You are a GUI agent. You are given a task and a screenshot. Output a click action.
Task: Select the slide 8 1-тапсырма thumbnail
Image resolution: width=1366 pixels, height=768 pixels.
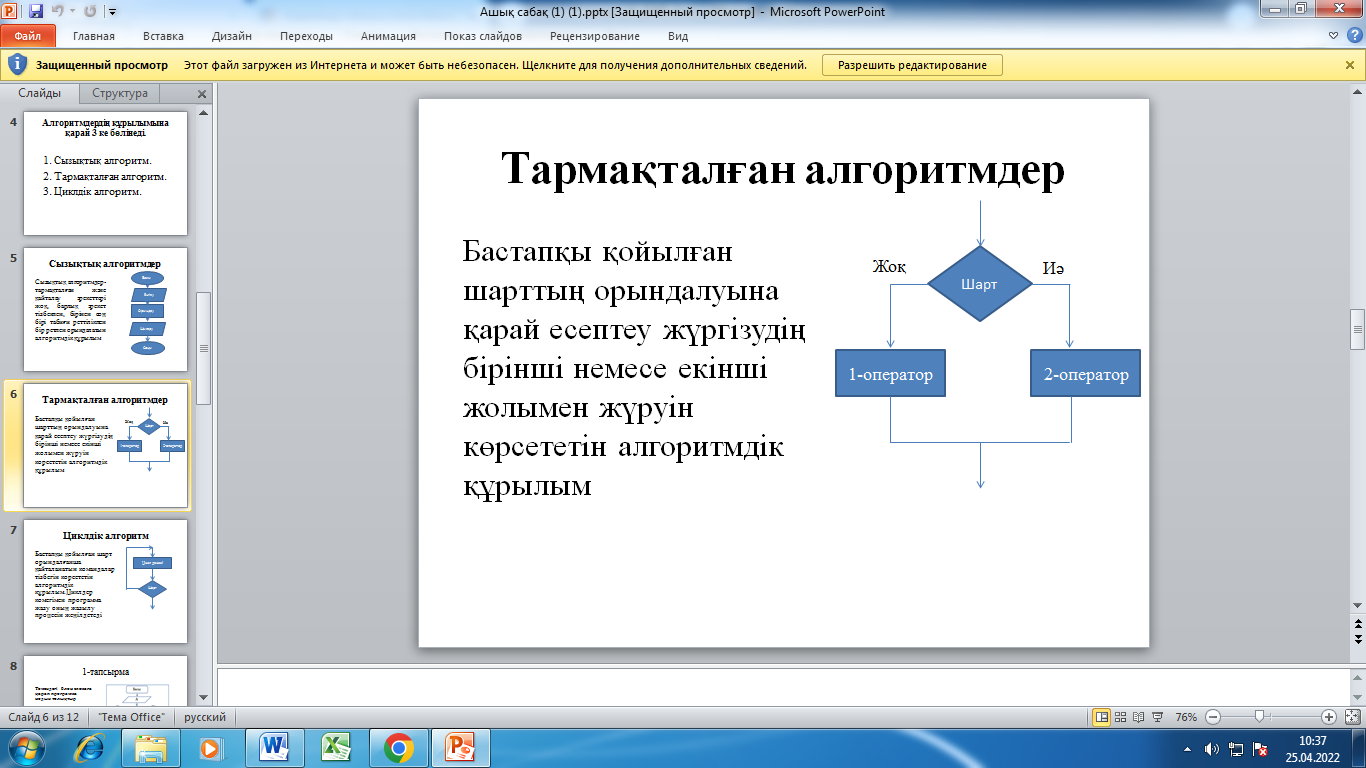pyautogui.click(x=105, y=679)
